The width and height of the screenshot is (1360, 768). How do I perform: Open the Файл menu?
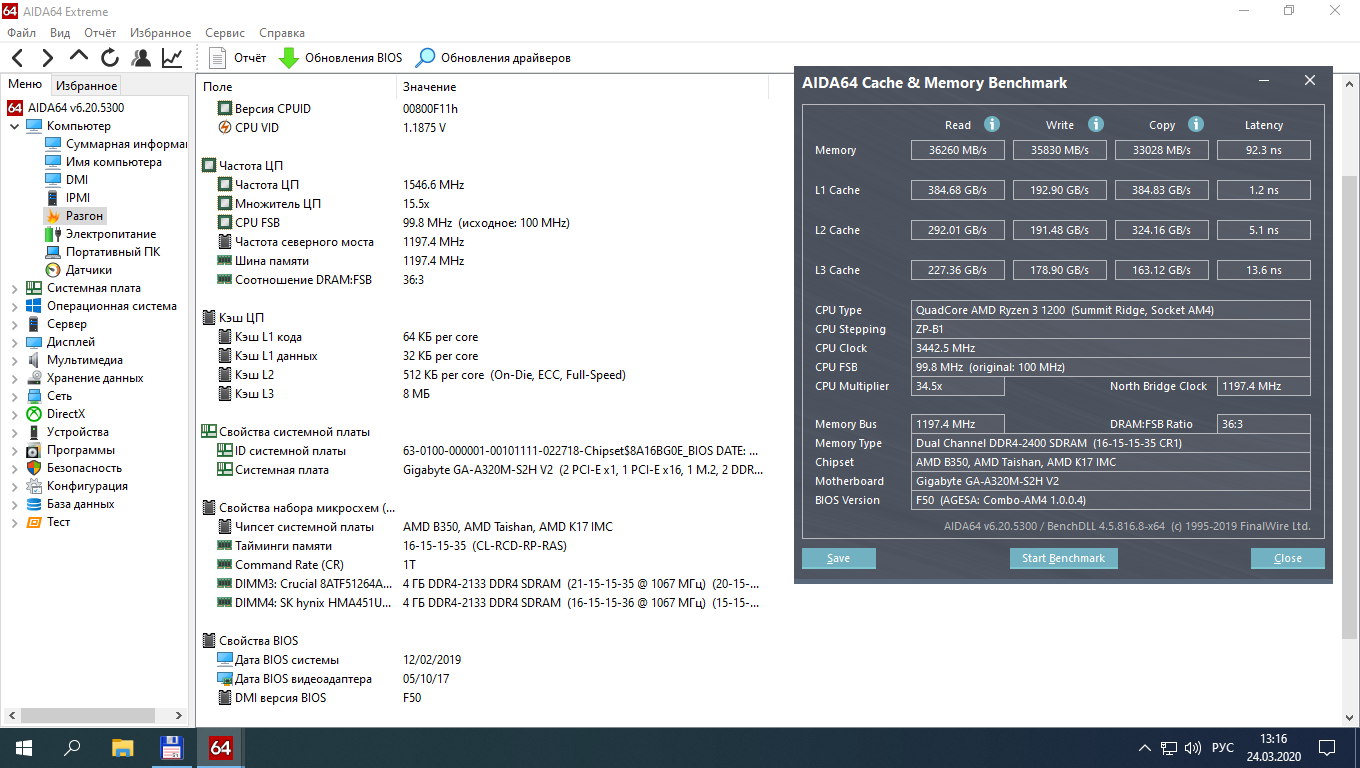pos(21,33)
